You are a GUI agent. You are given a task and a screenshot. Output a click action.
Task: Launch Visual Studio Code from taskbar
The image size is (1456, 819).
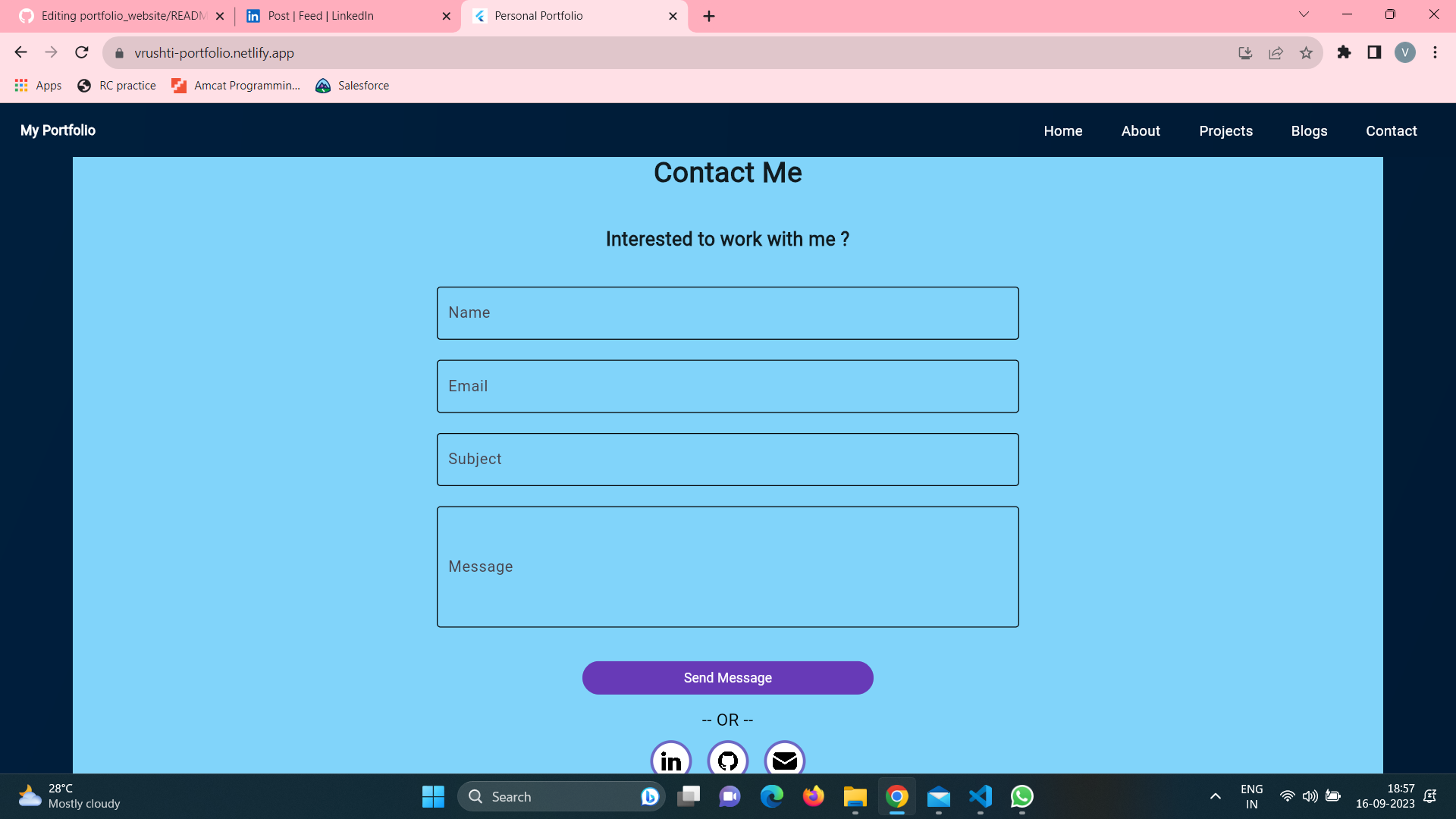tap(980, 797)
